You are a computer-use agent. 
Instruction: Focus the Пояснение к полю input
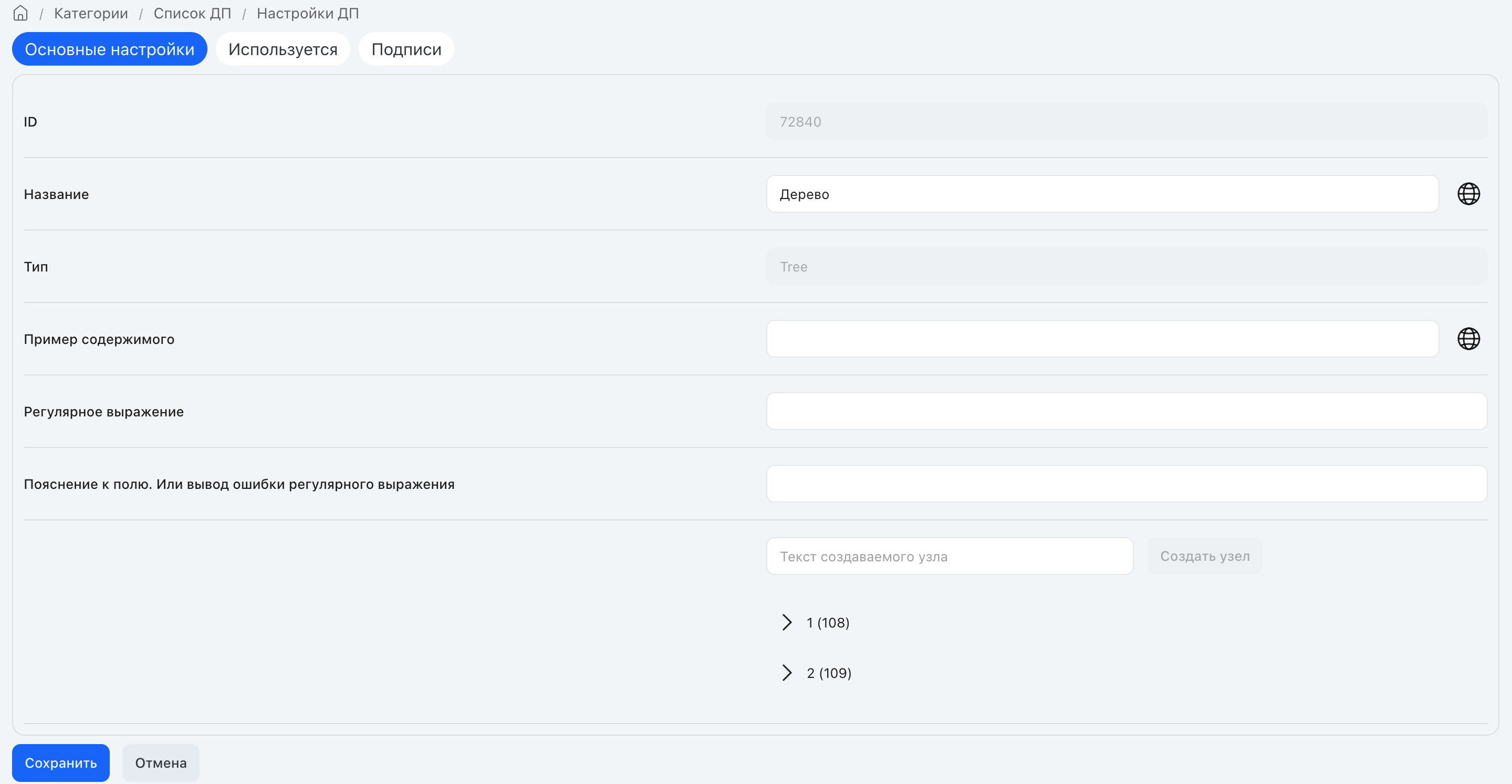(x=1127, y=484)
